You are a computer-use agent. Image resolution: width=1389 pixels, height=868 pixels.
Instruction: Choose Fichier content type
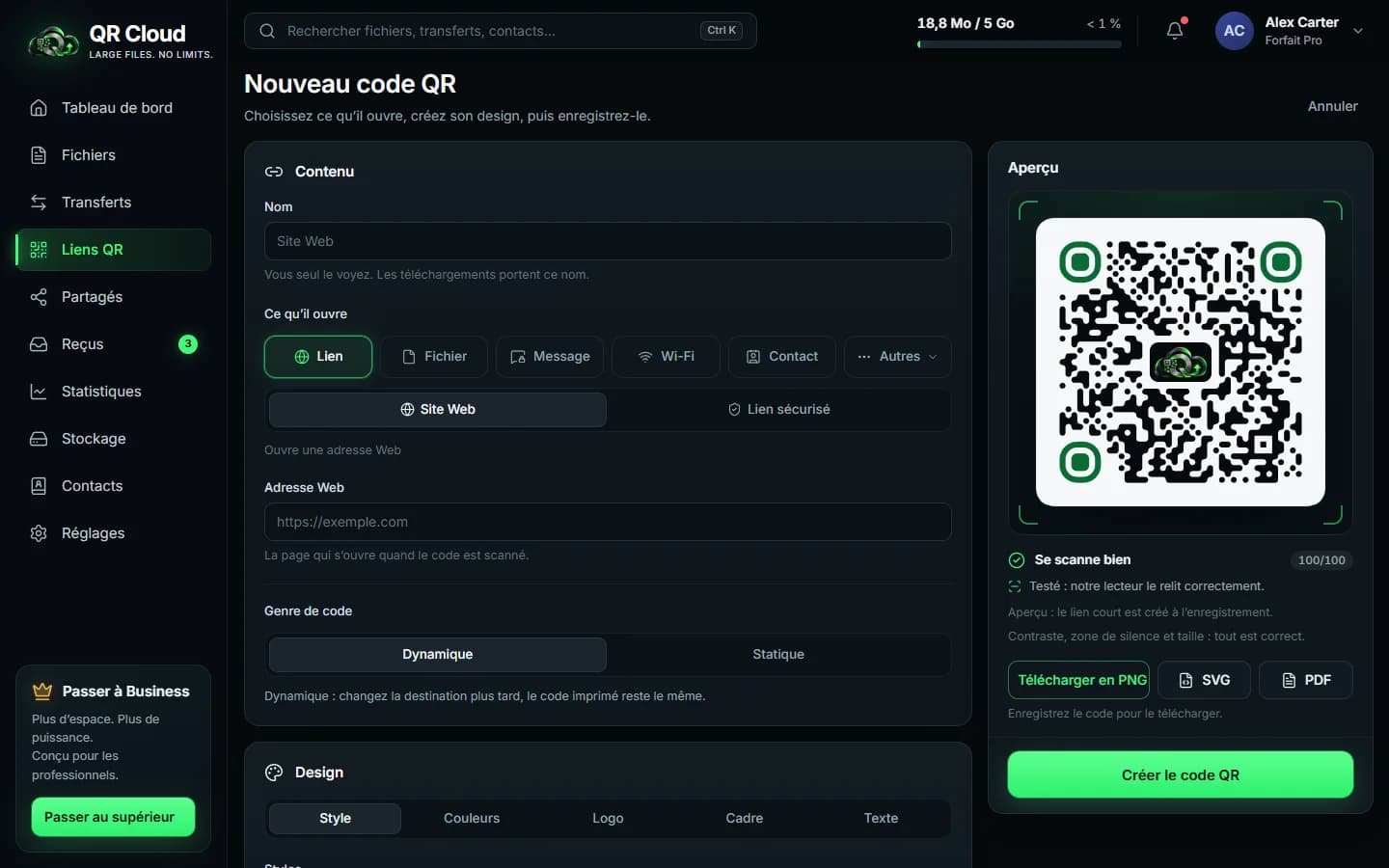[x=434, y=357]
